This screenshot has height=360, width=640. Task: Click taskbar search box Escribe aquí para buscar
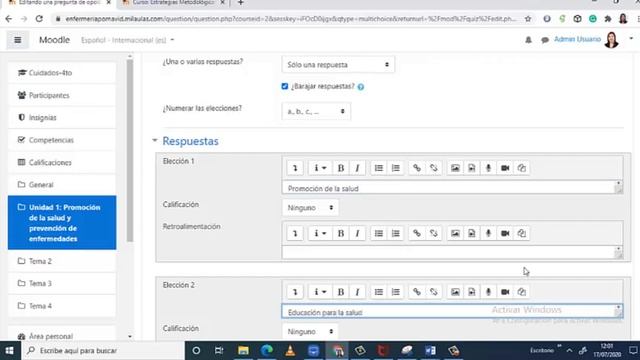coord(102,351)
